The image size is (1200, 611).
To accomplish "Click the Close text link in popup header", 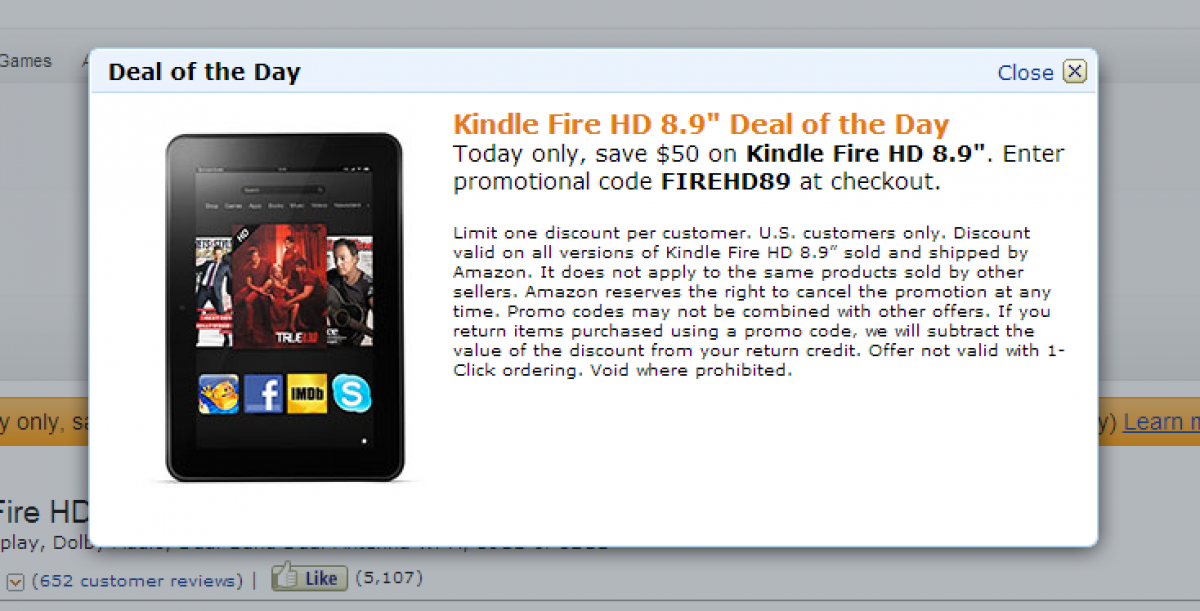I will pyautogui.click(x=1025, y=72).
